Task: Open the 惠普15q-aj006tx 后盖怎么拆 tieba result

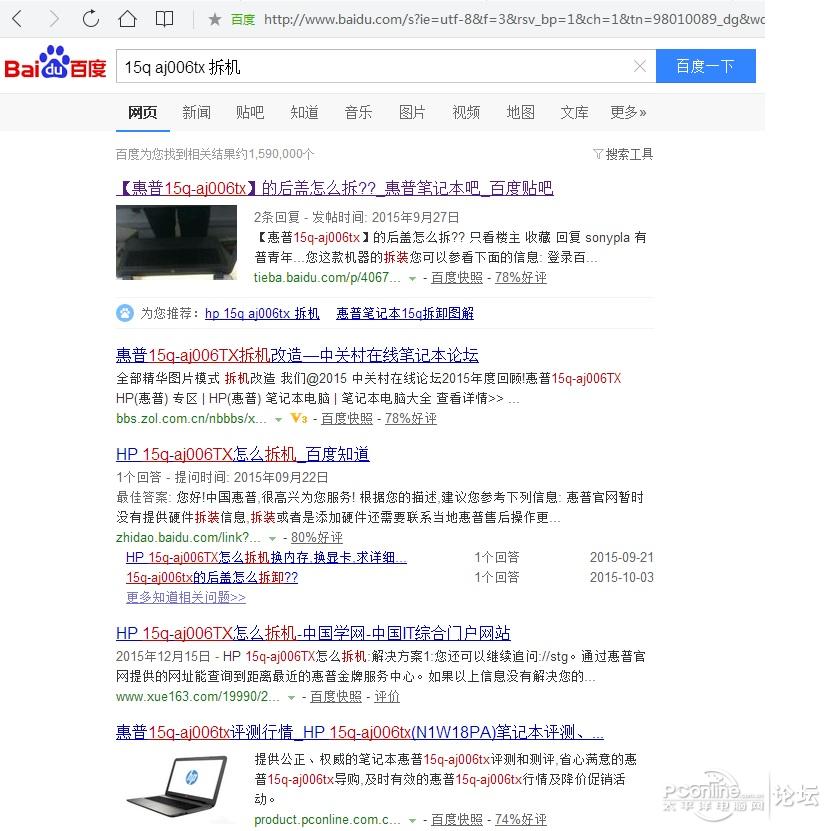Action: coord(335,188)
